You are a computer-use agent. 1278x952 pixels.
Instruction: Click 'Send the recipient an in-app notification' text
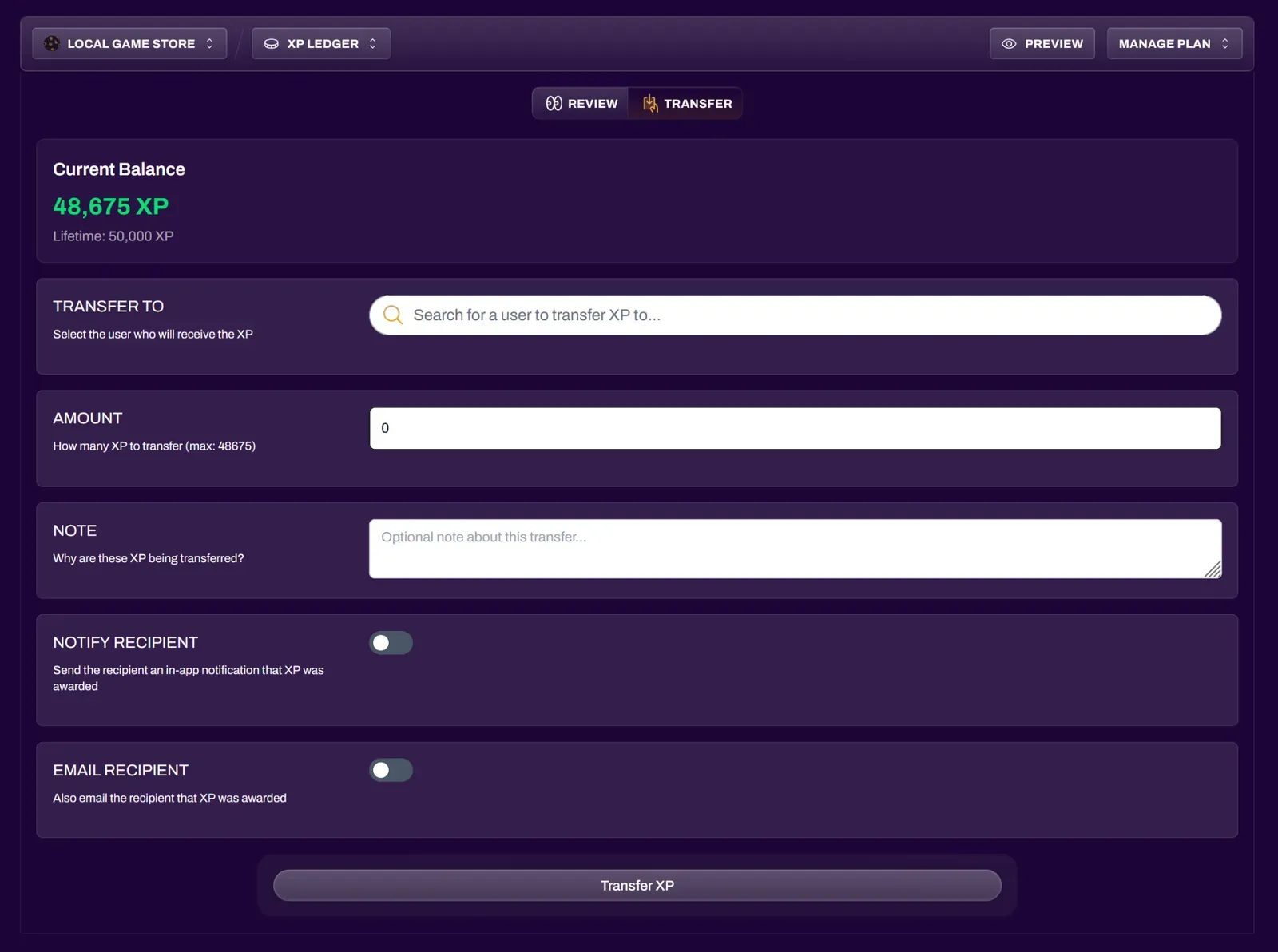coord(189,678)
